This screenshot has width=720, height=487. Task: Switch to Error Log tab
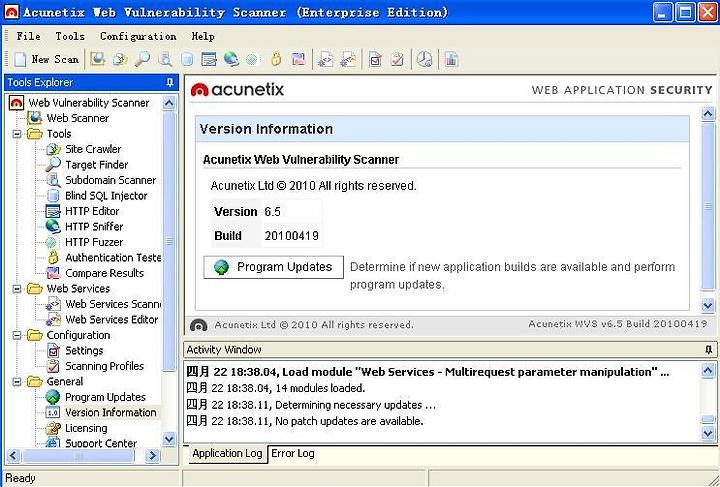pyautogui.click(x=293, y=453)
